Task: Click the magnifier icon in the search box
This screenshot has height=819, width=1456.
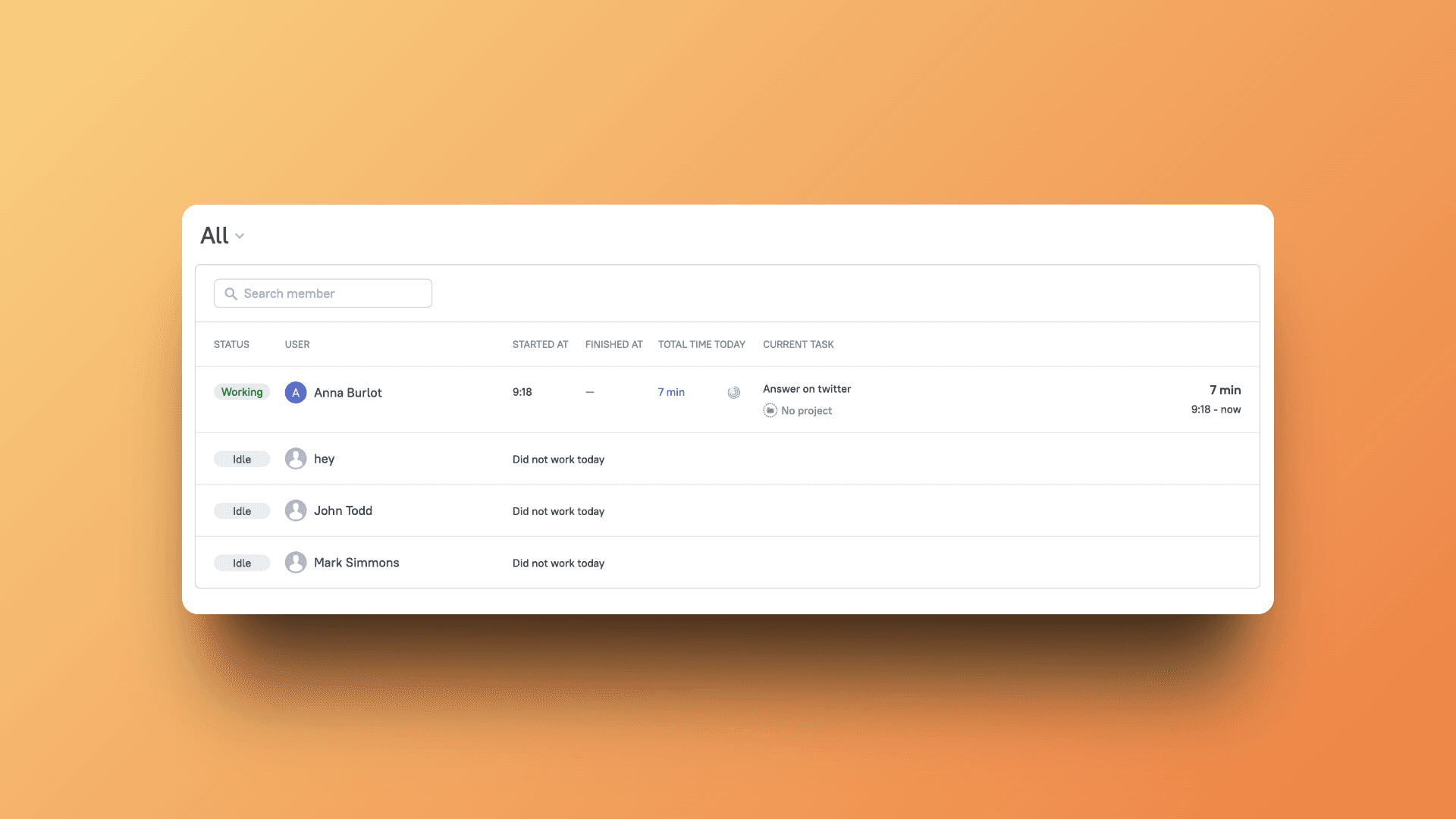Action: click(x=231, y=293)
